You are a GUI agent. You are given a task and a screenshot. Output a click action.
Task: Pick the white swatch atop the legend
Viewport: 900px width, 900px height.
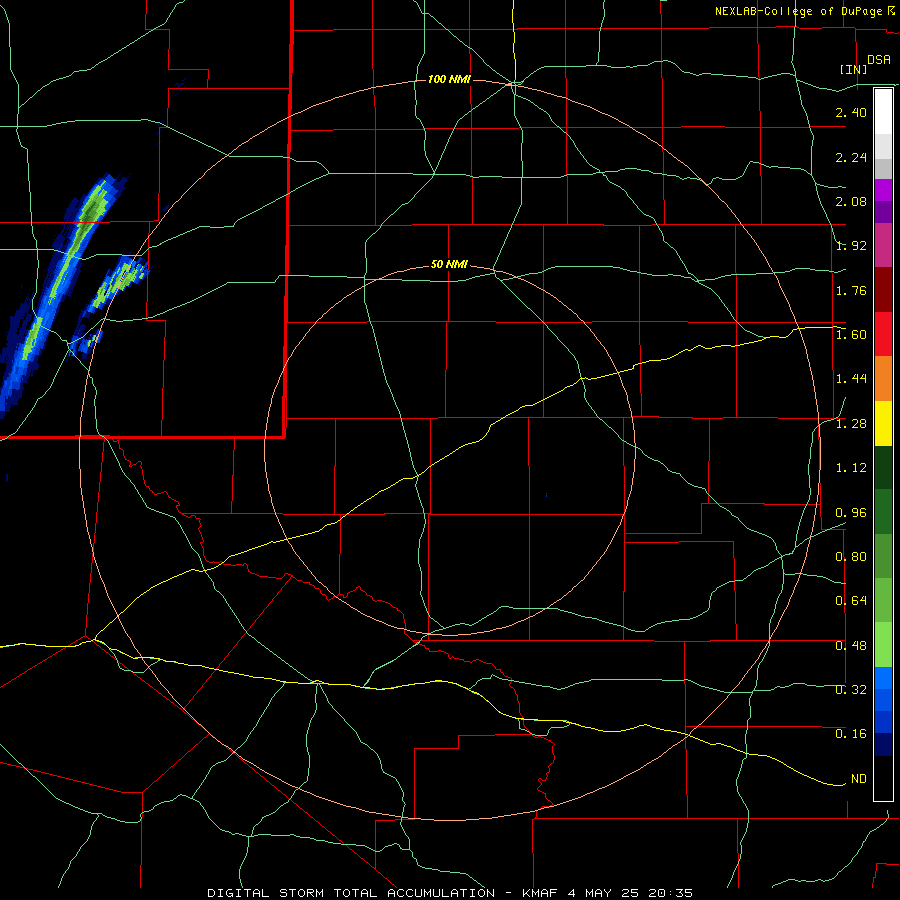(884, 112)
